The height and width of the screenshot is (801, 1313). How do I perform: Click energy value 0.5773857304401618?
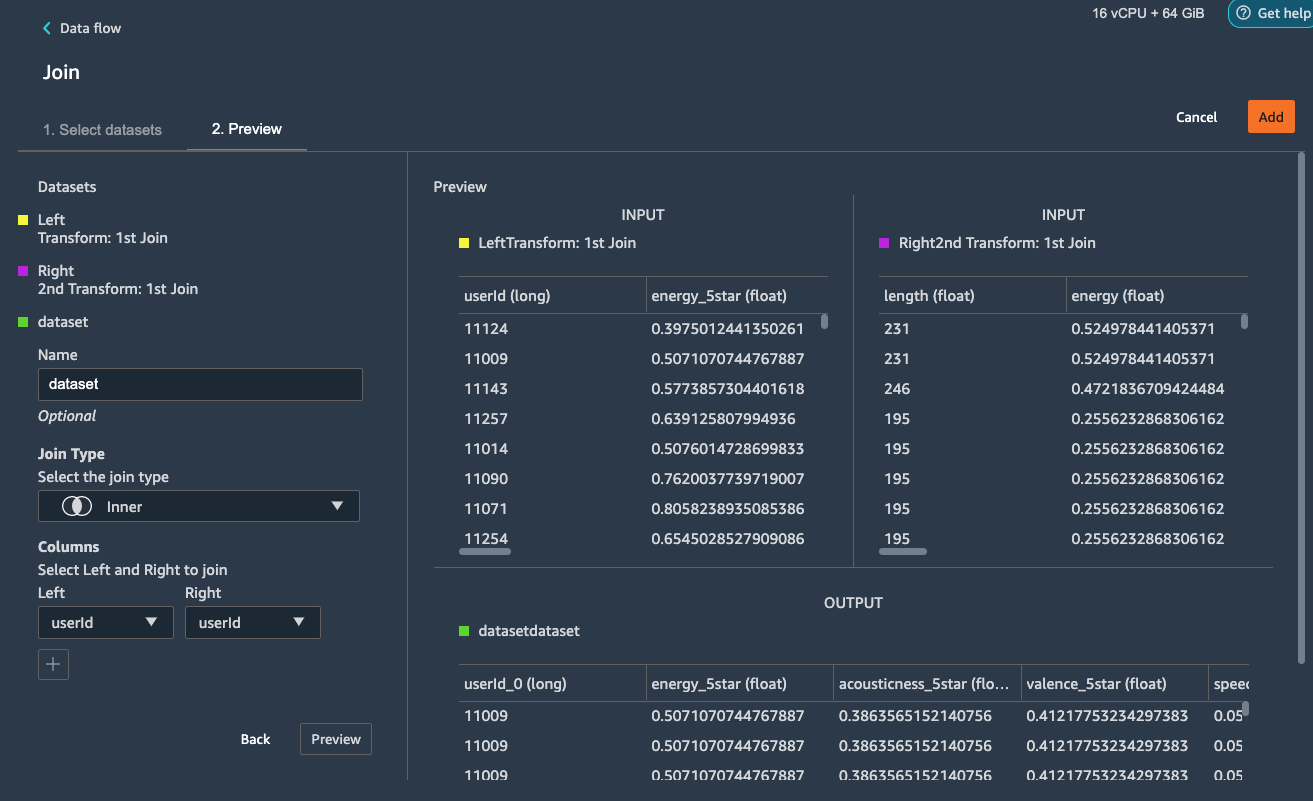coord(728,389)
